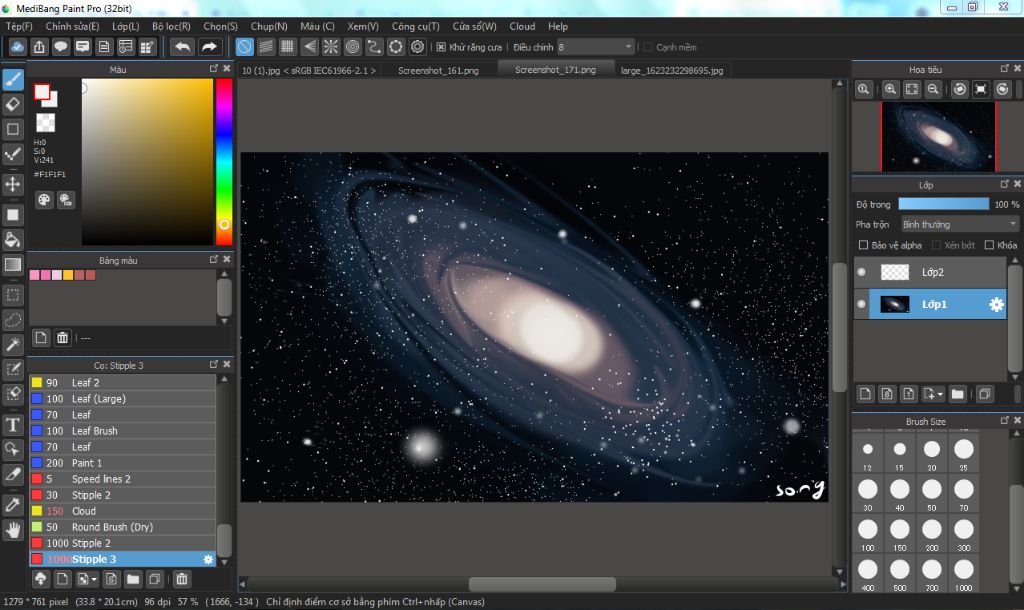Select the Hand tool

pyautogui.click(x=13, y=530)
